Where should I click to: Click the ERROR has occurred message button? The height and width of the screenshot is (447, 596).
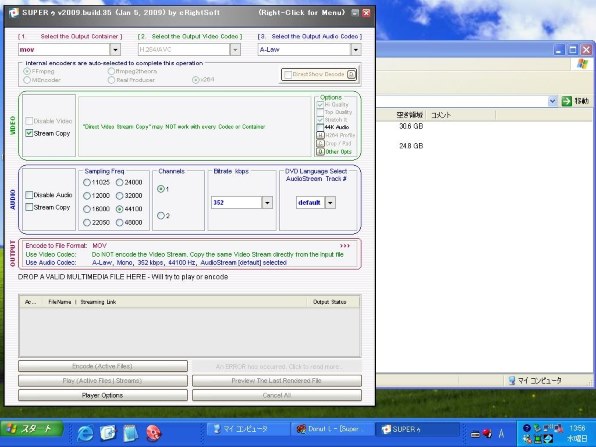pos(277,366)
